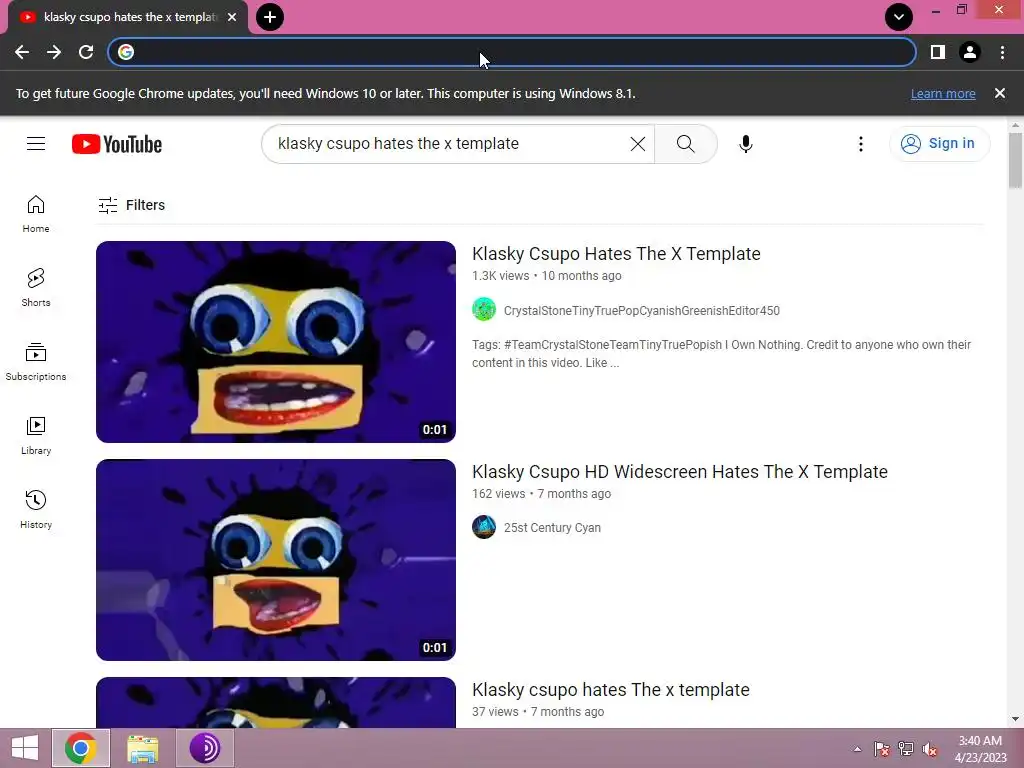The height and width of the screenshot is (768, 1024).
Task: Open the clock showing 3:40 AM
Action: click(x=980, y=749)
